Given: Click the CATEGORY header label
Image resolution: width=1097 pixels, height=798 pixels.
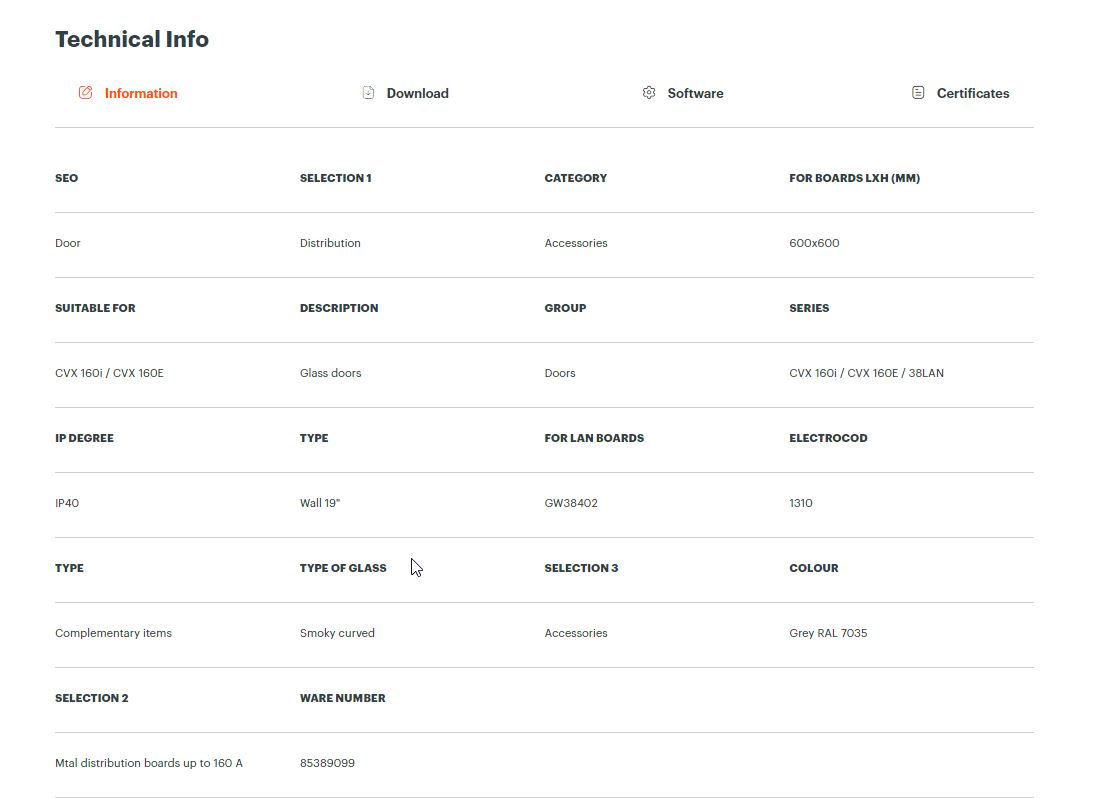Looking at the screenshot, I should (576, 178).
